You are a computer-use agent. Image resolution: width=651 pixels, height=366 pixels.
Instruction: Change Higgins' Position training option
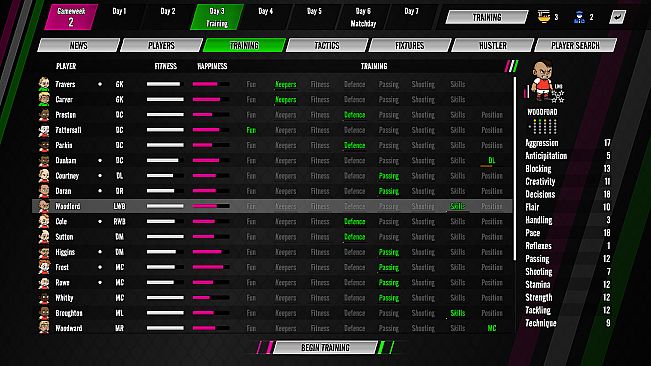pyautogui.click(x=492, y=252)
